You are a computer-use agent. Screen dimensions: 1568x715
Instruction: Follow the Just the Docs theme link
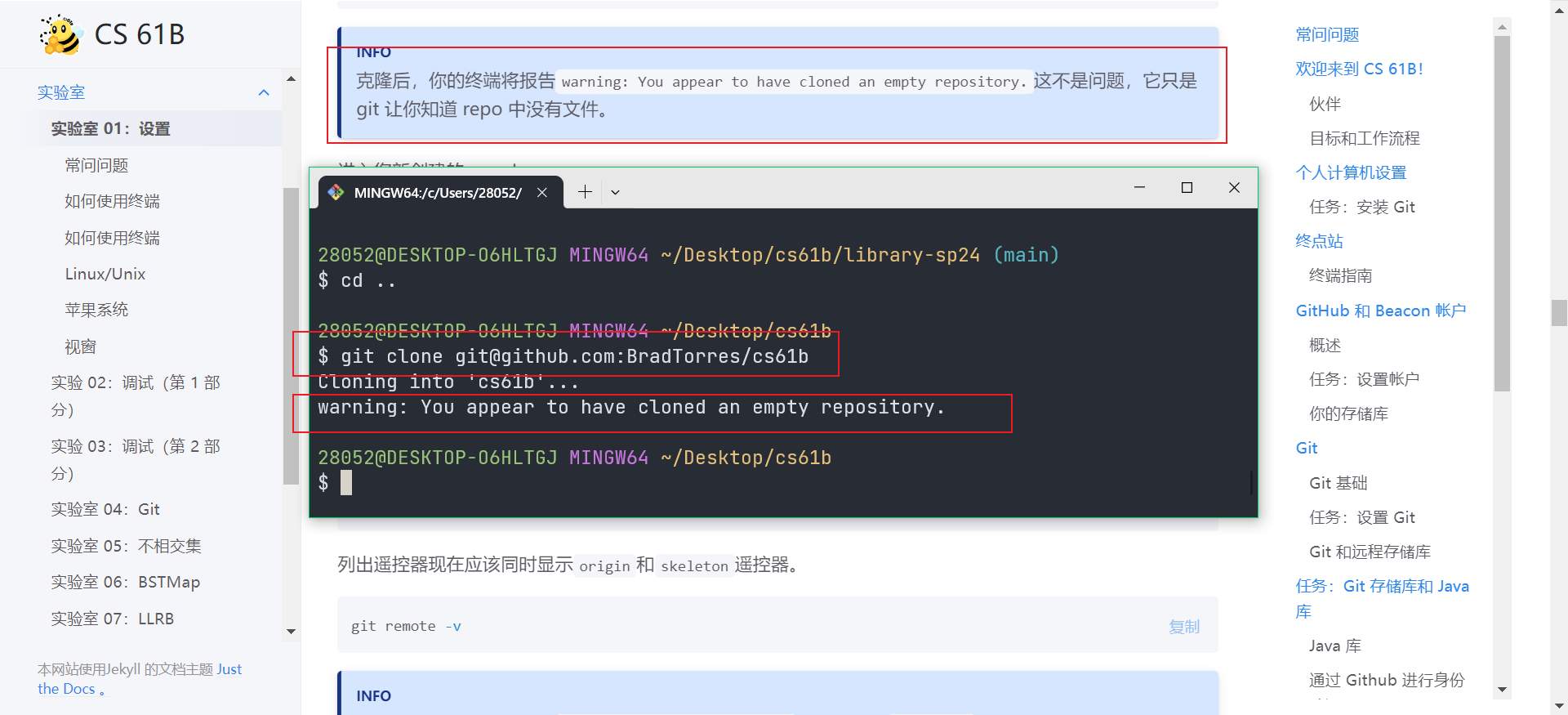(x=140, y=679)
